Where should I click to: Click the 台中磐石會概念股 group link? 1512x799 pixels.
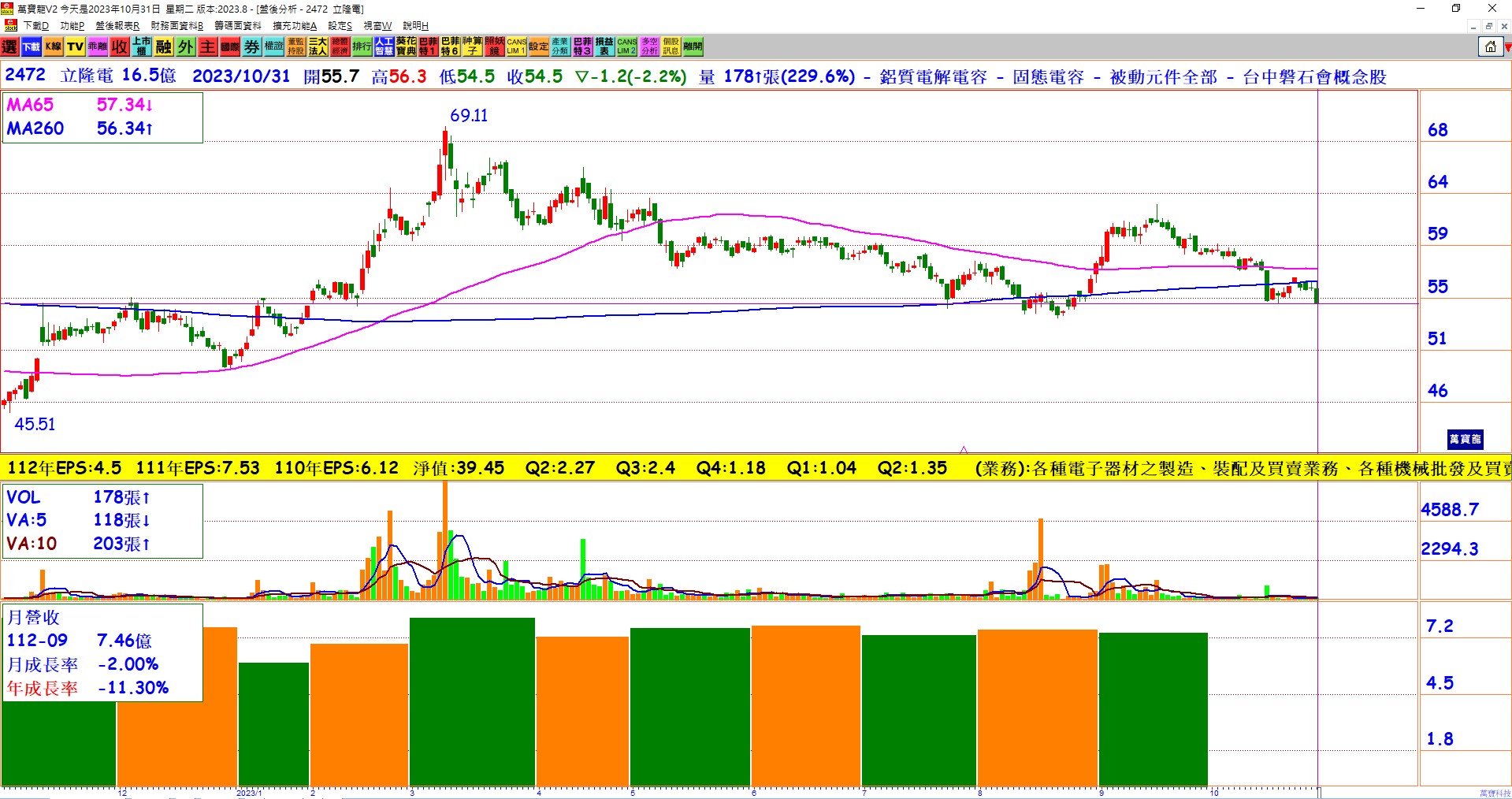(1314, 77)
